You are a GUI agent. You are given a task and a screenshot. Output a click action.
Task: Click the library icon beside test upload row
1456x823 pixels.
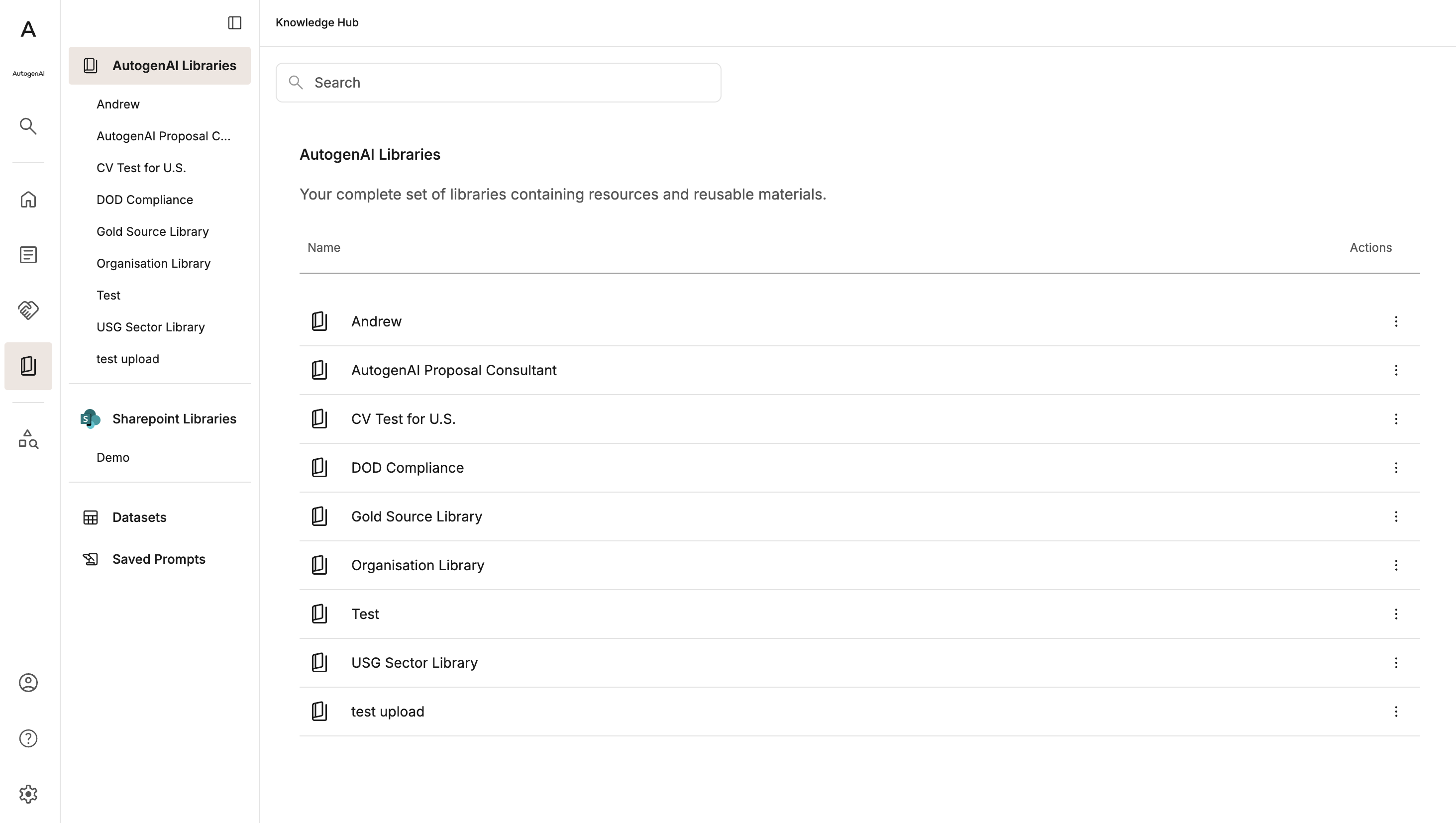tap(319, 712)
